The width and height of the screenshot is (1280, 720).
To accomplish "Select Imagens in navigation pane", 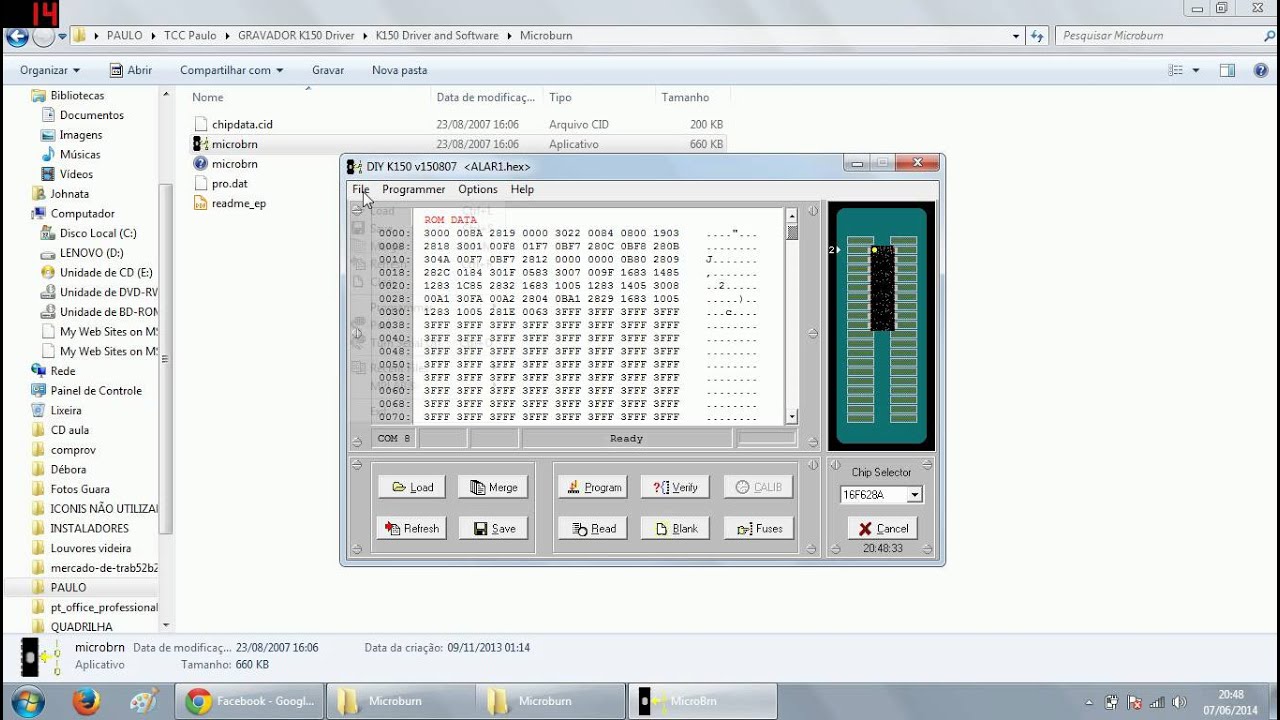I will [x=81, y=134].
